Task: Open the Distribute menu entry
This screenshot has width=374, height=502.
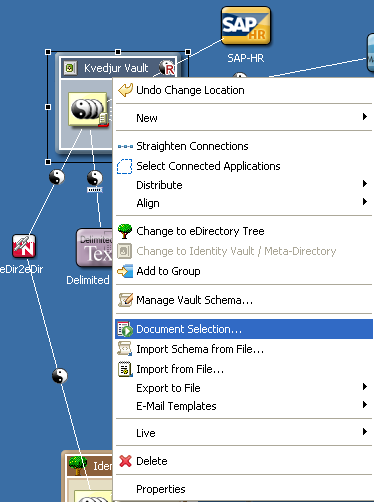Action: point(244,185)
